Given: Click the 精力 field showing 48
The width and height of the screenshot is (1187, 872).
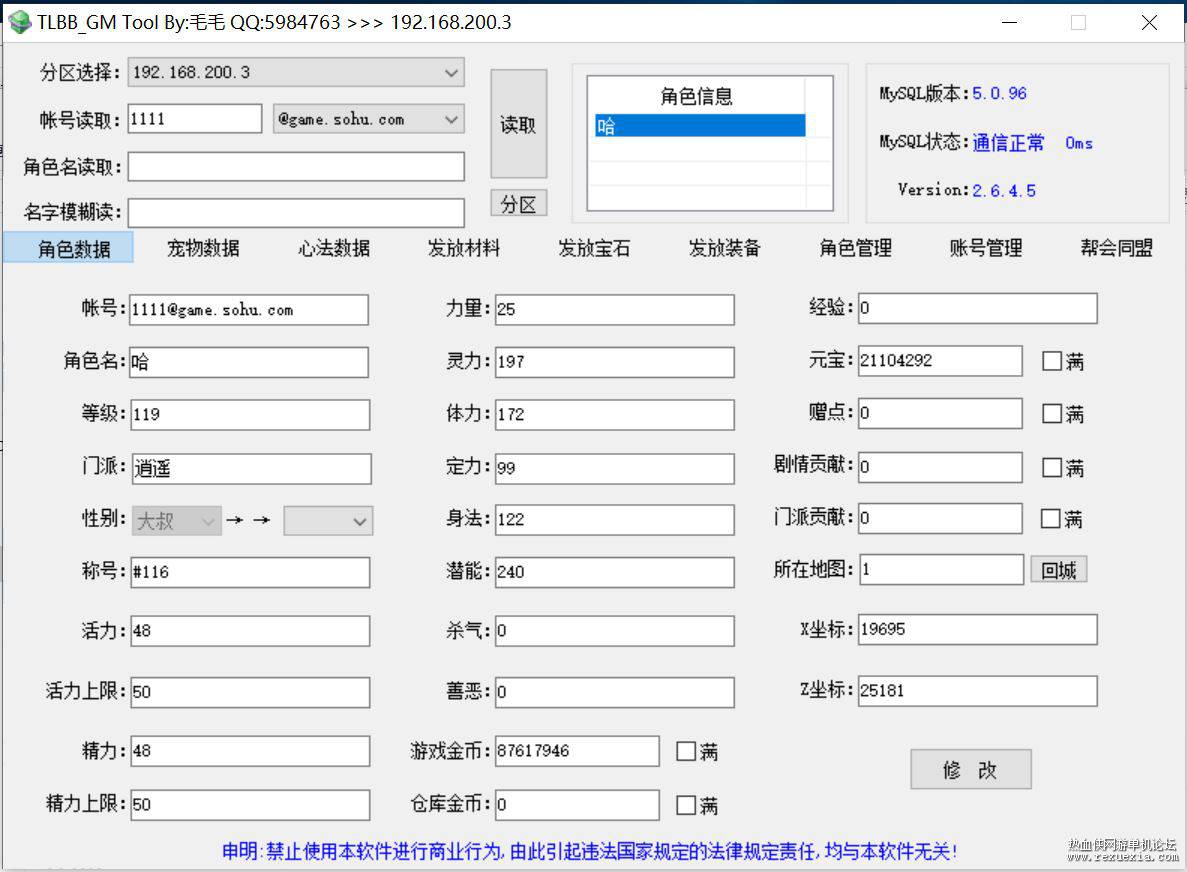Looking at the screenshot, I should (251, 751).
